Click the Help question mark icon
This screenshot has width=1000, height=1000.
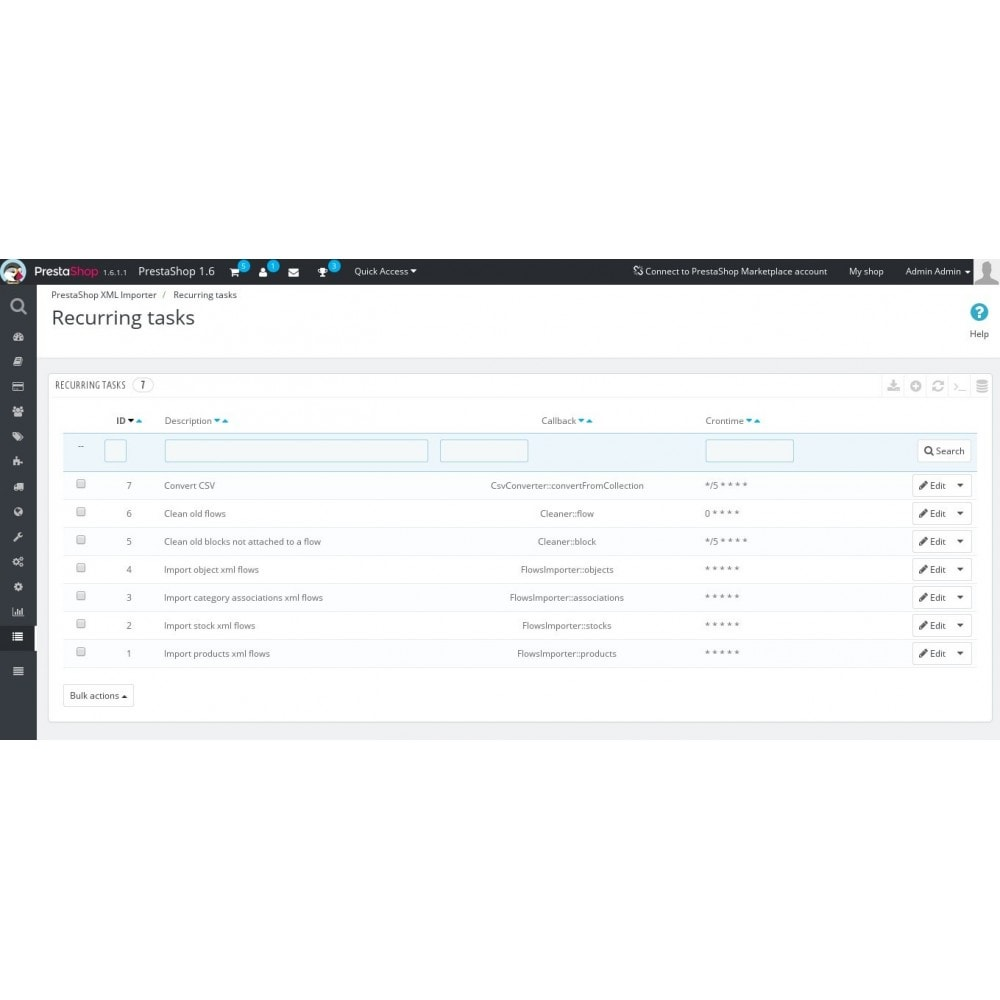point(979,312)
